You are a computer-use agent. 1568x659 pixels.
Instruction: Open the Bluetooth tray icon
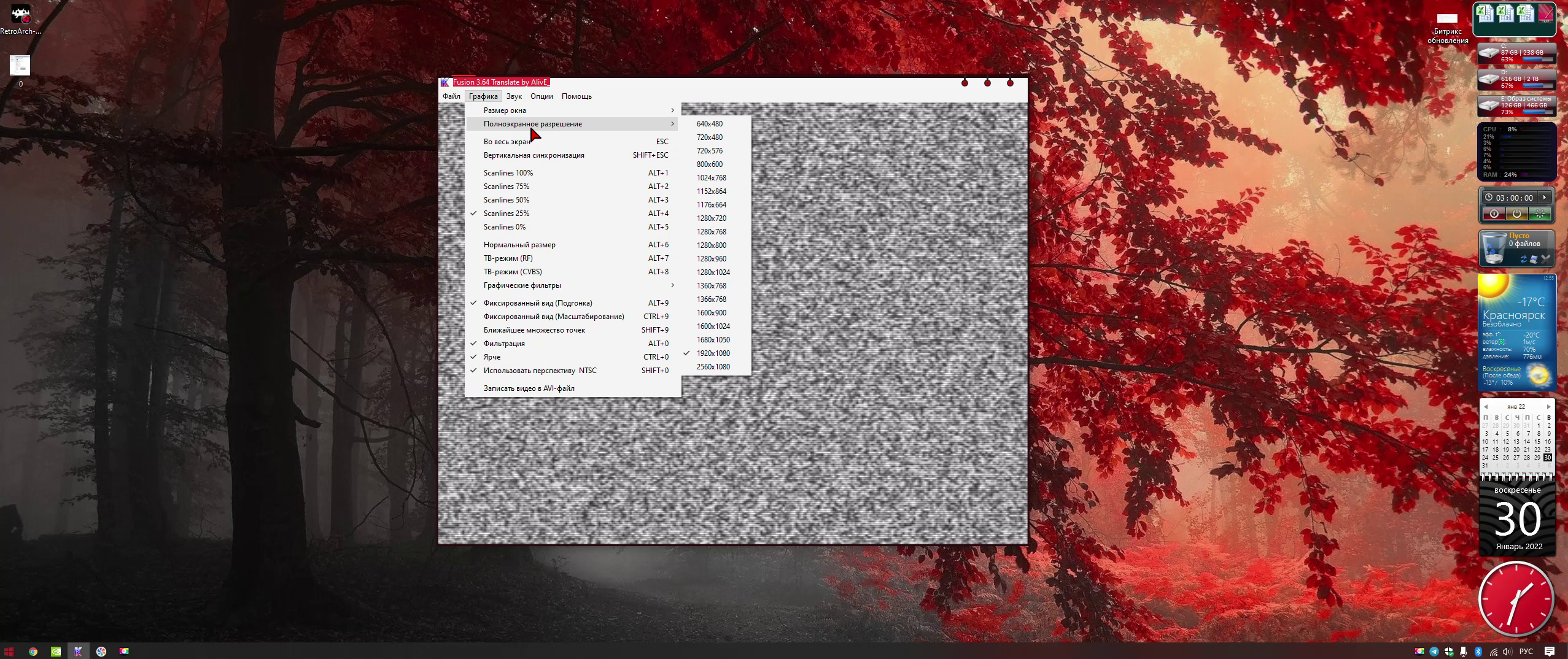coord(1478,652)
